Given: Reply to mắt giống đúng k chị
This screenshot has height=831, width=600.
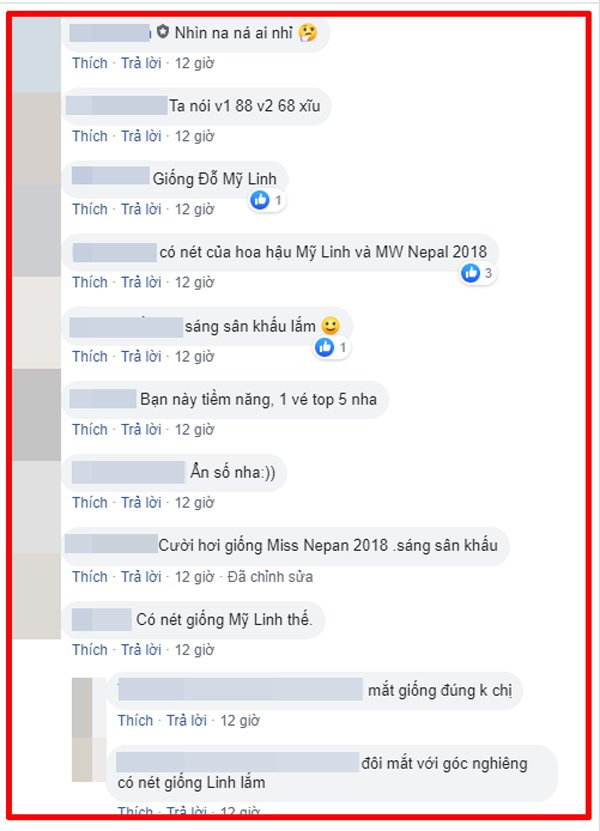Looking at the screenshot, I should [x=187, y=720].
